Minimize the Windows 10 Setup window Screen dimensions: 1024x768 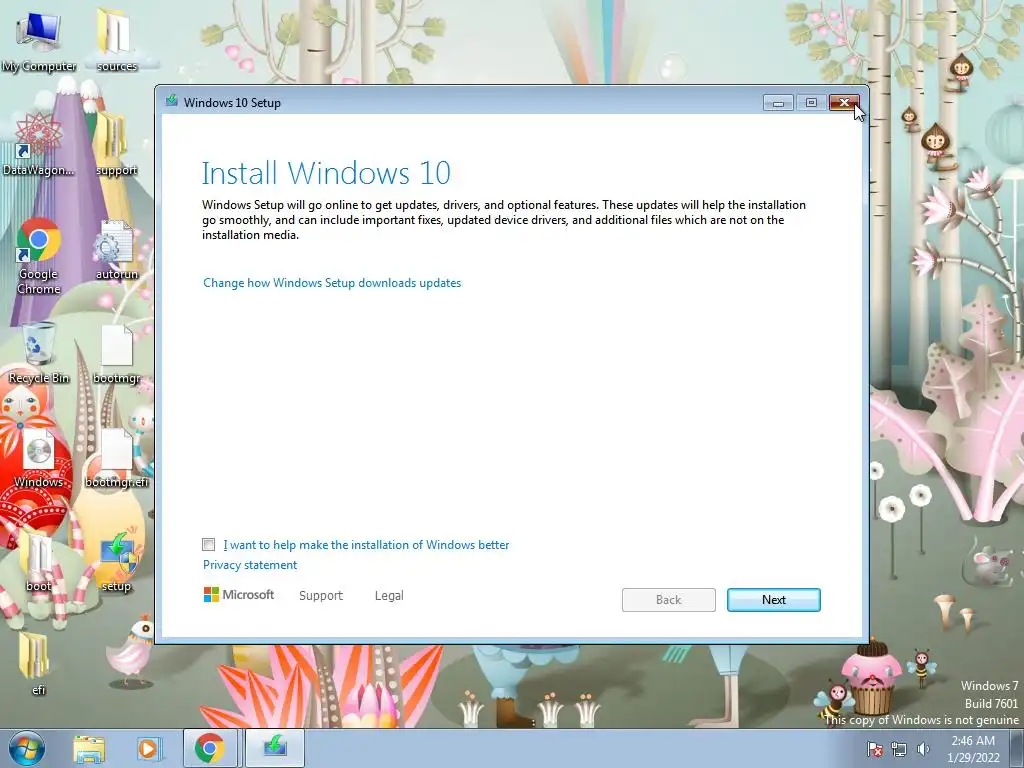click(778, 103)
